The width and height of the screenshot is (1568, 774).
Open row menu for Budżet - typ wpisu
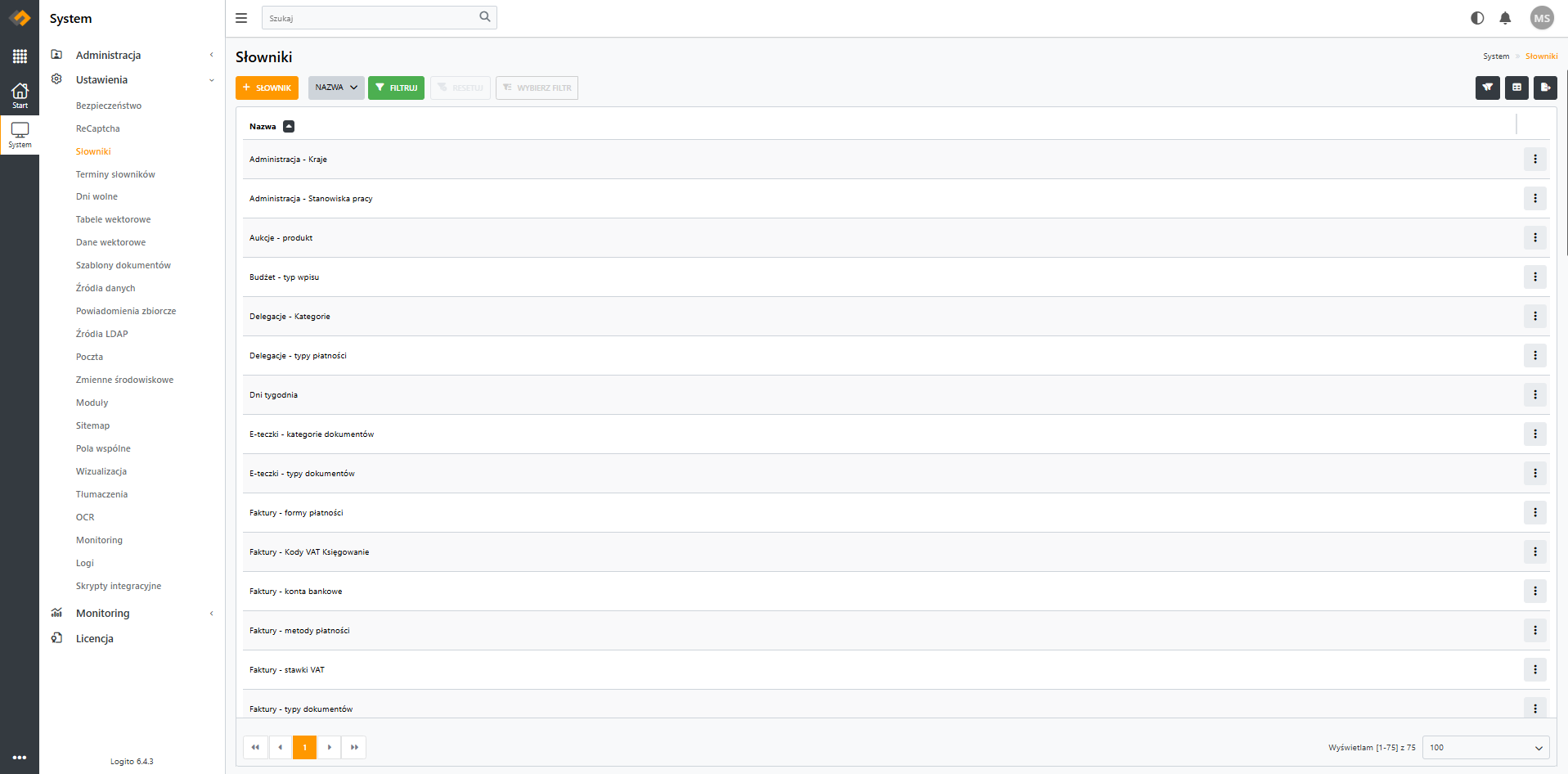tap(1535, 277)
